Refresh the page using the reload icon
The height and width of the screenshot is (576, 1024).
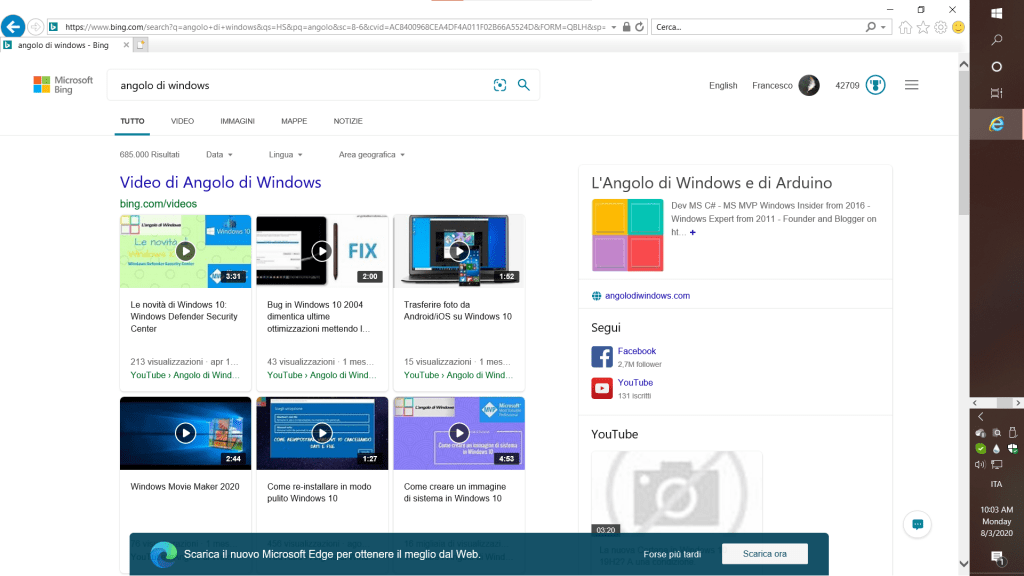click(x=639, y=27)
